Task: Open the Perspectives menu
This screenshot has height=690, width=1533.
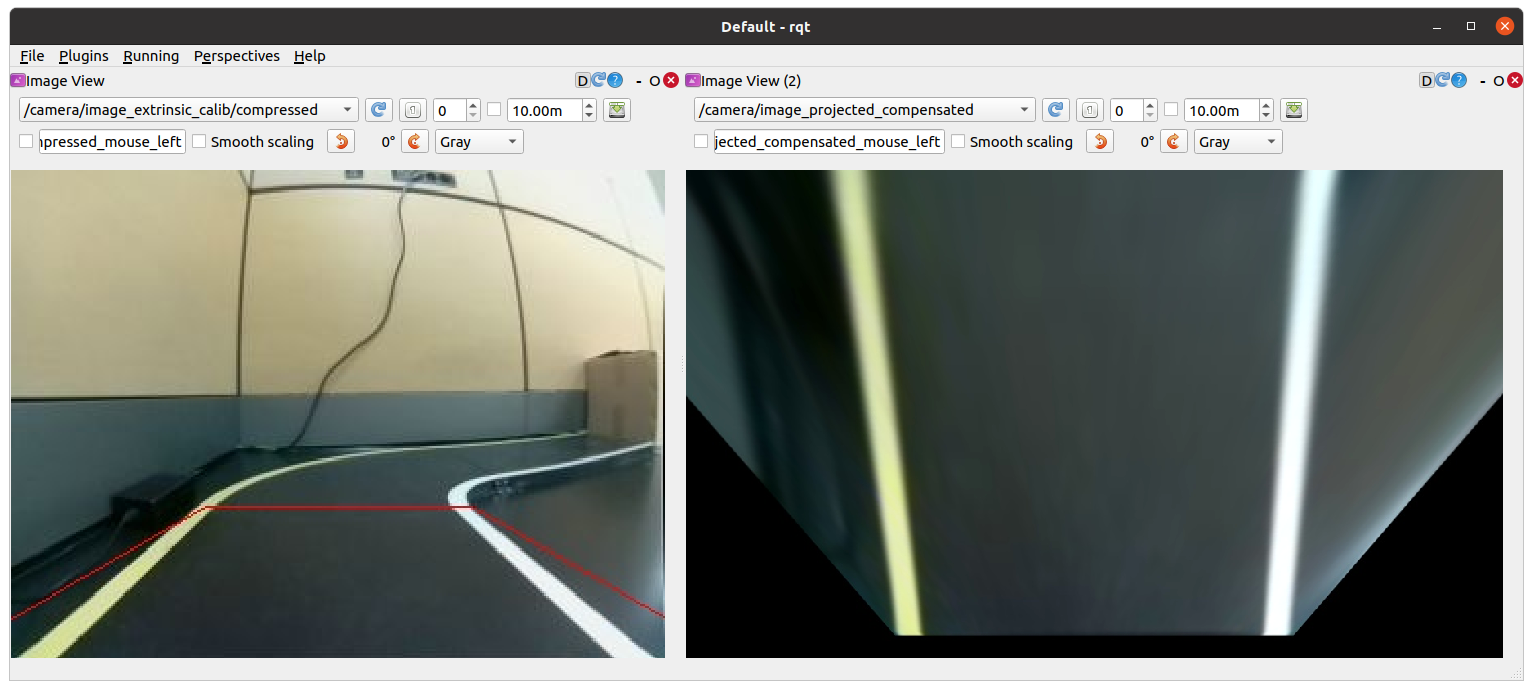Action: click(x=236, y=56)
